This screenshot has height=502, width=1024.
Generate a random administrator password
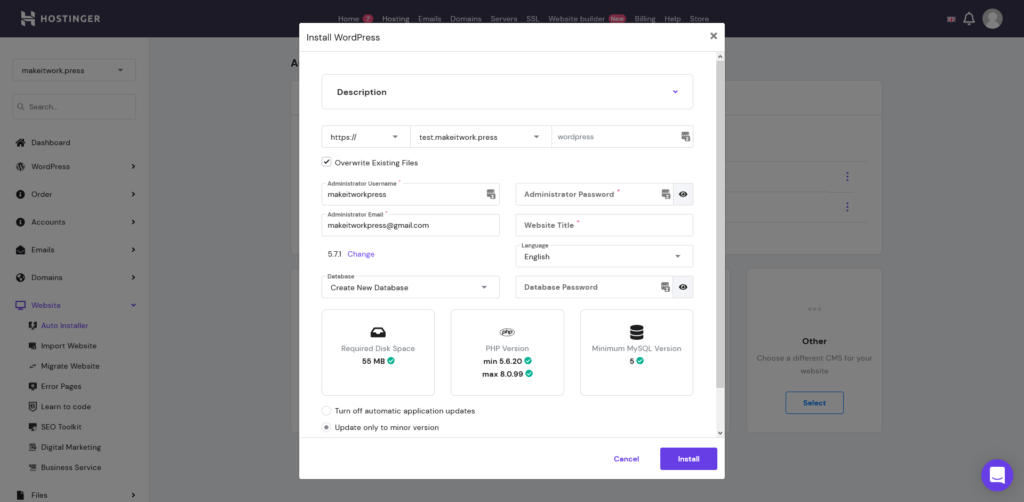click(665, 194)
